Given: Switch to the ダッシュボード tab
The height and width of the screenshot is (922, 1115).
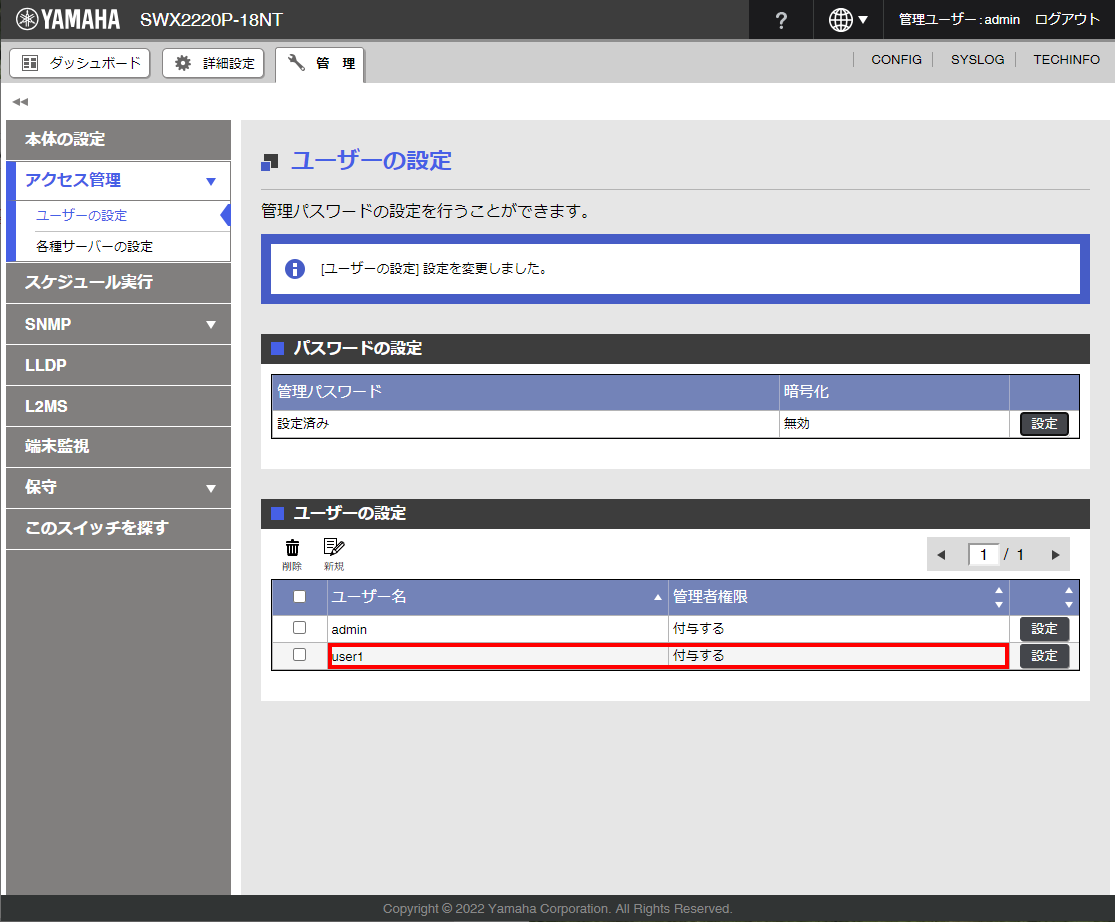Looking at the screenshot, I should (x=80, y=63).
